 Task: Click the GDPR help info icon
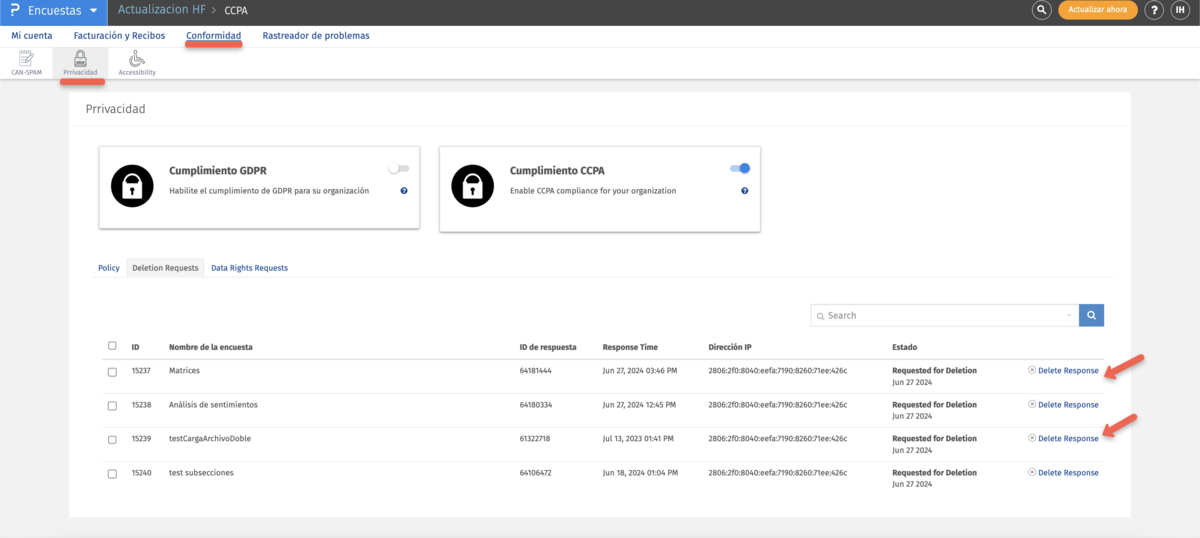[x=404, y=190]
